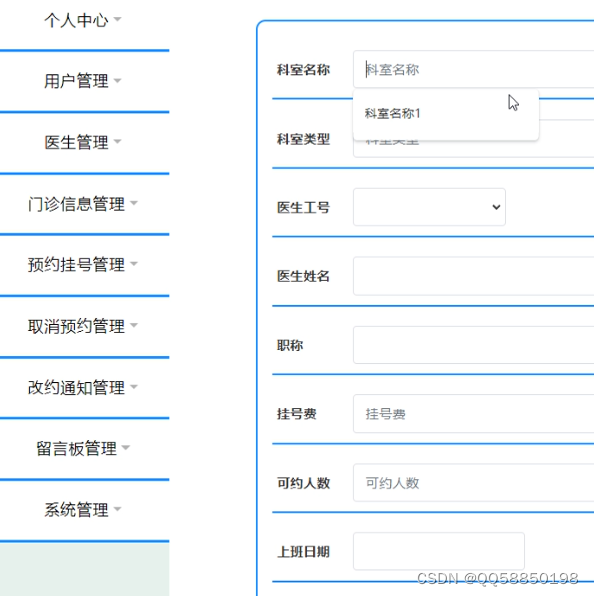Click the caret arrow beside 用户管理
The image size is (594, 596).
click(x=117, y=80)
